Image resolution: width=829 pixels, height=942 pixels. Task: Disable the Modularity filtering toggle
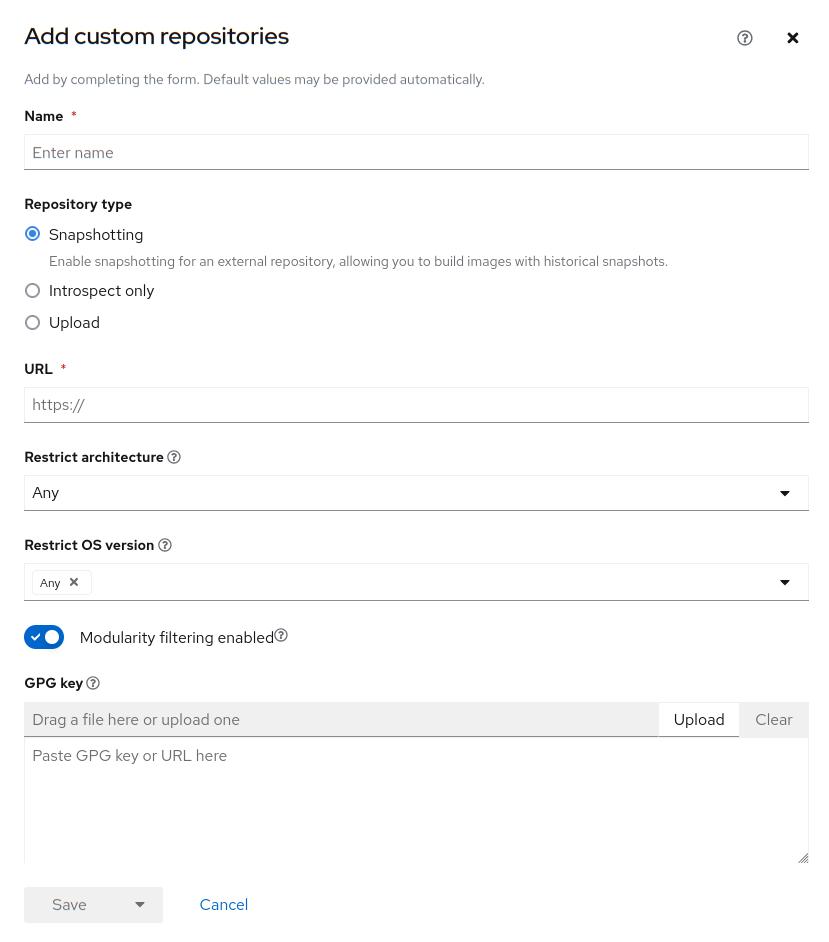tap(44, 637)
